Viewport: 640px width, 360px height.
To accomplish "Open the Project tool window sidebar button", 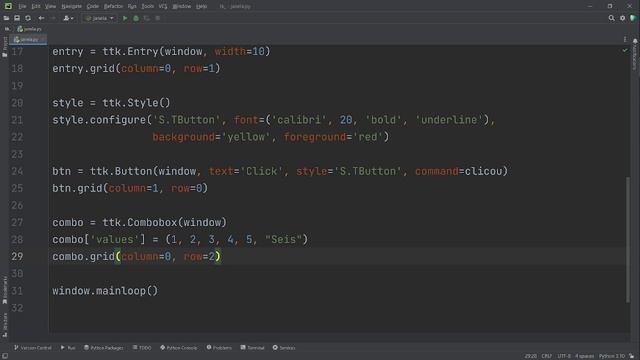I will (4, 47).
